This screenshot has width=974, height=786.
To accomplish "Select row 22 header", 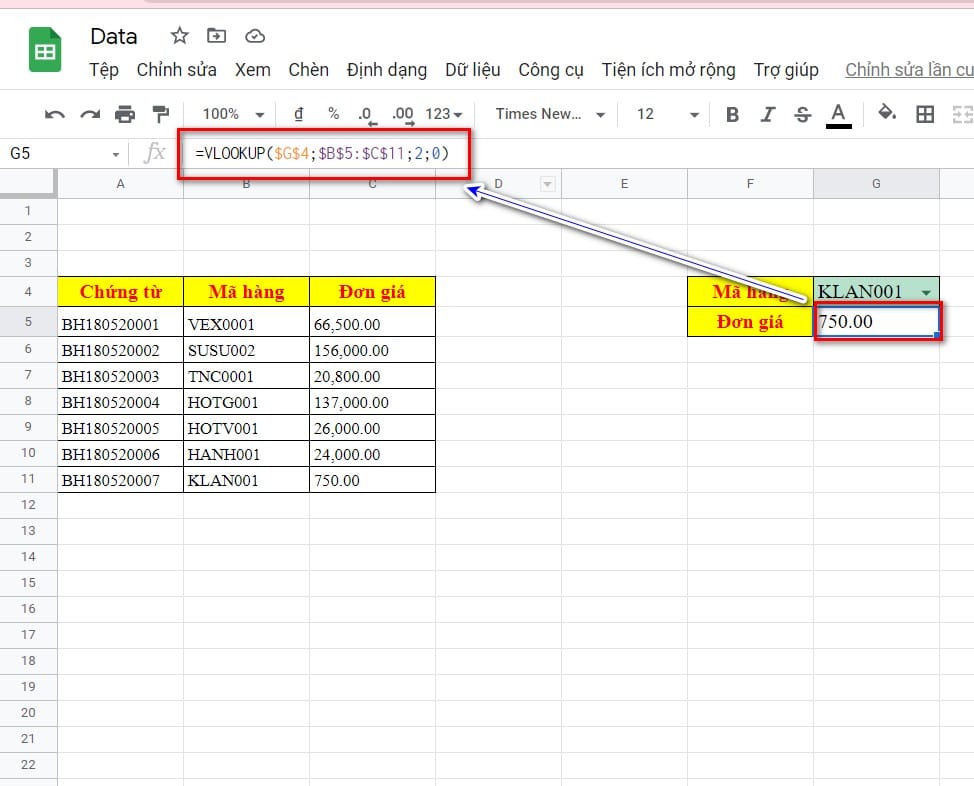I will tap(28, 765).
